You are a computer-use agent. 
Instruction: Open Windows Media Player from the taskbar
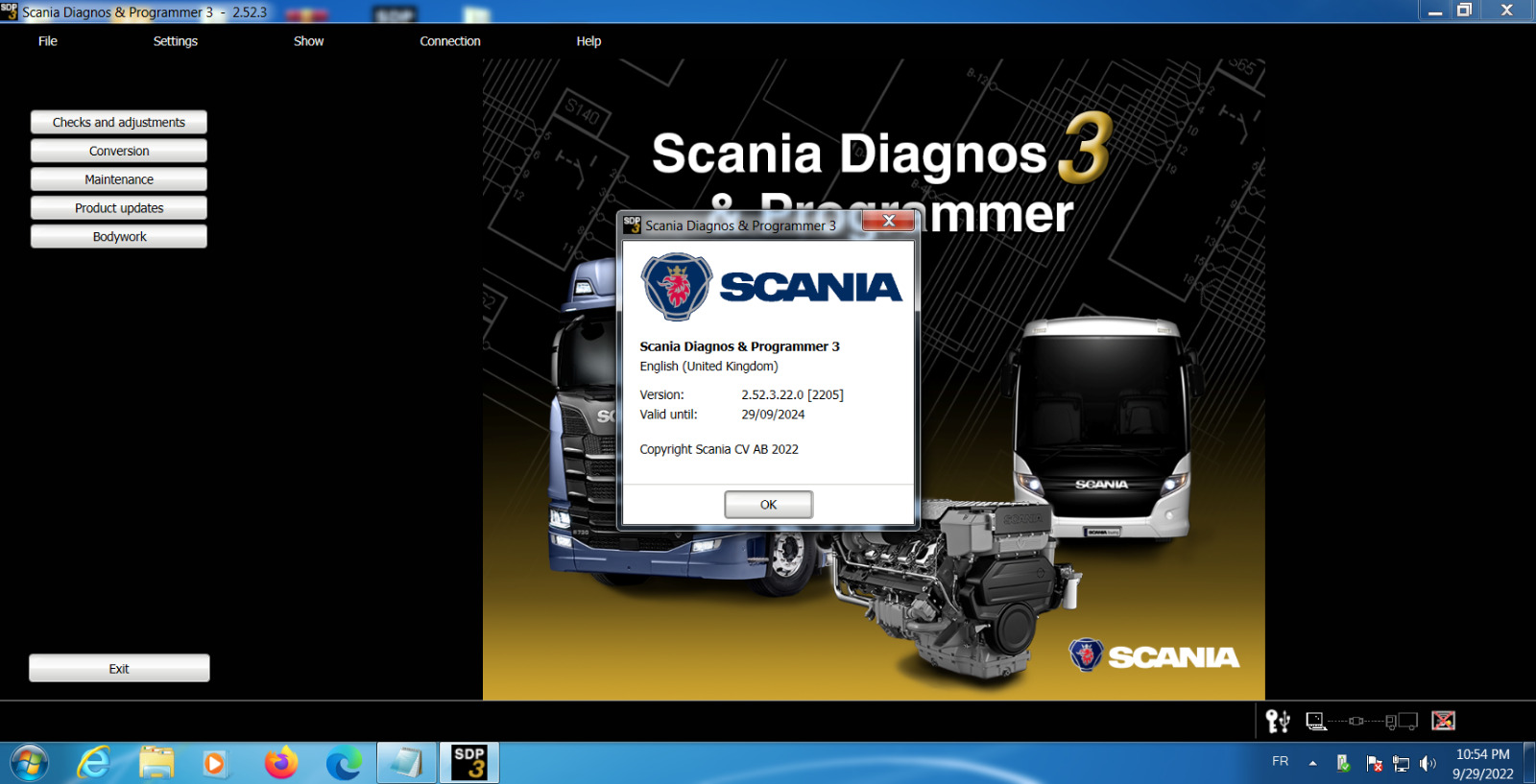pos(214,764)
